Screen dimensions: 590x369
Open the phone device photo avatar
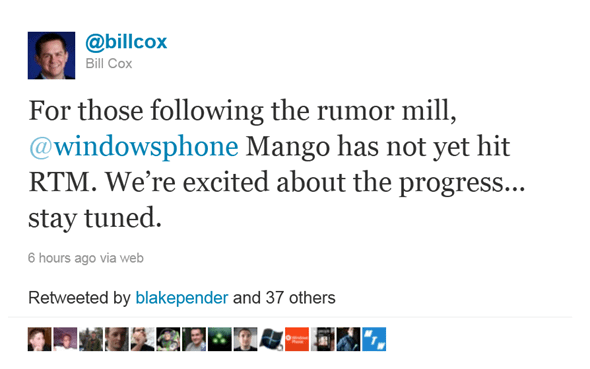click(x=322, y=339)
